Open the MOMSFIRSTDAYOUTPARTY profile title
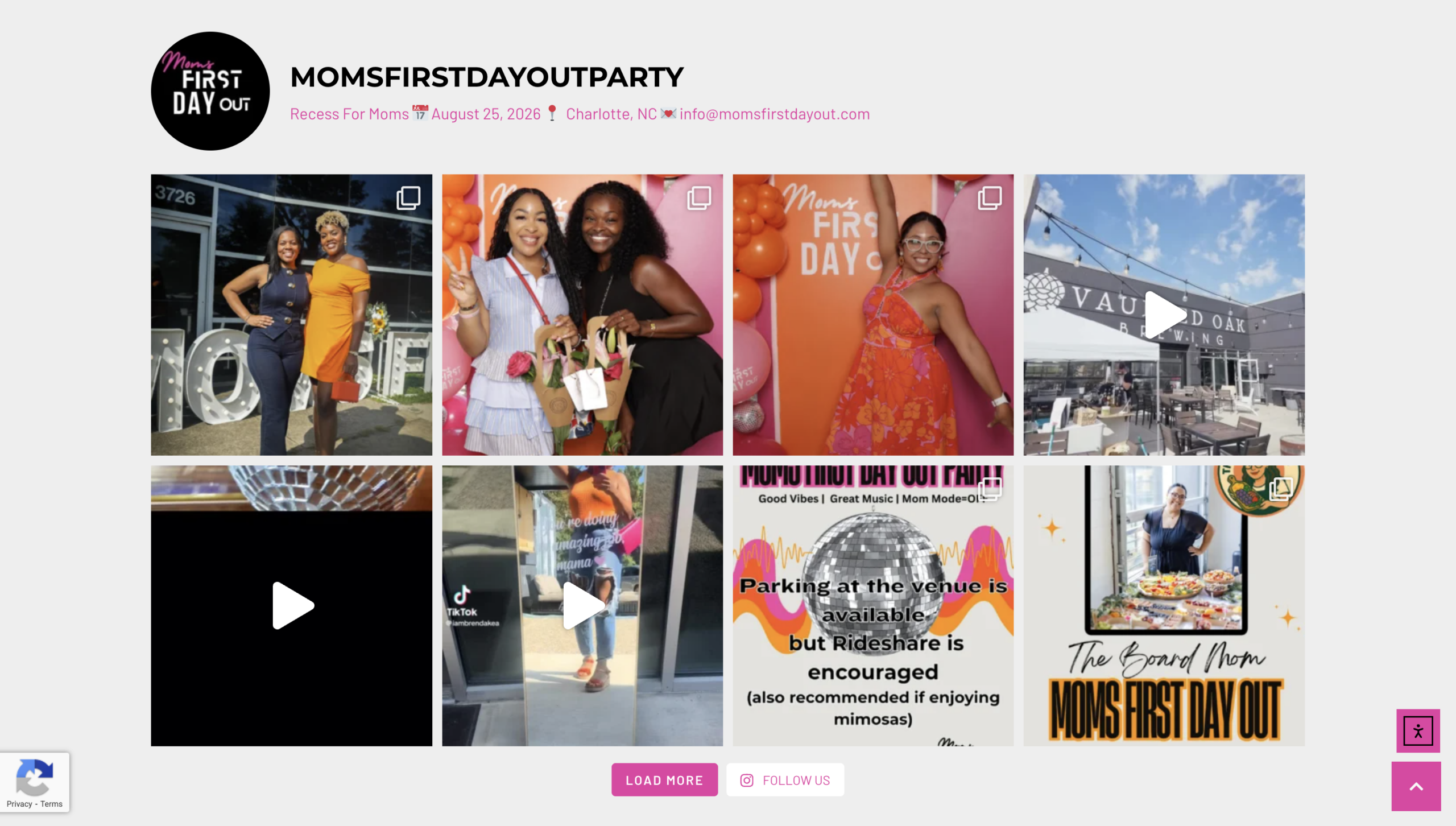The width and height of the screenshot is (1456, 826). coord(487,77)
